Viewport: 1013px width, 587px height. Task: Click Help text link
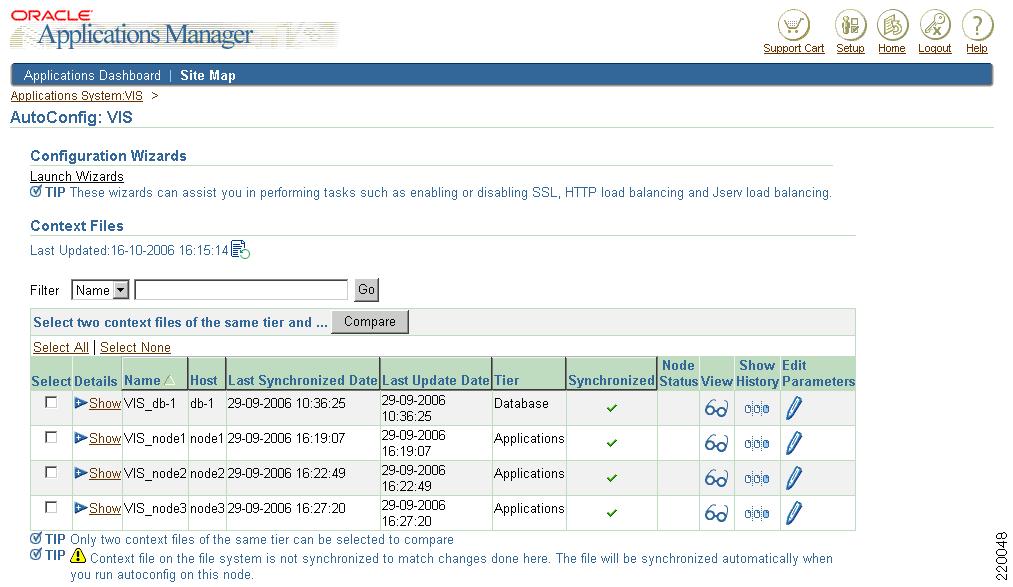click(x=977, y=48)
